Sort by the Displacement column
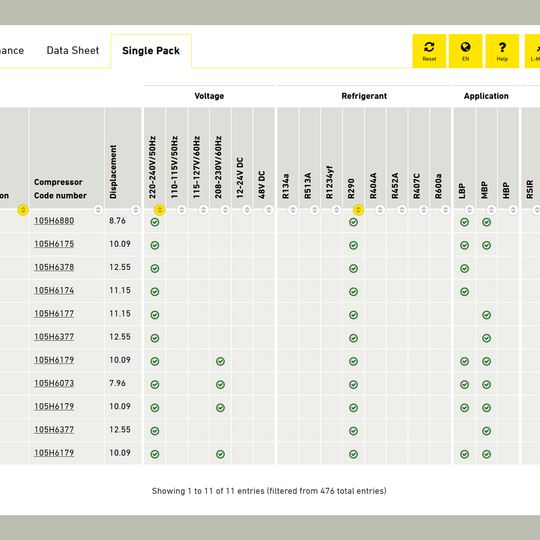540x540 pixels. tap(136, 210)
